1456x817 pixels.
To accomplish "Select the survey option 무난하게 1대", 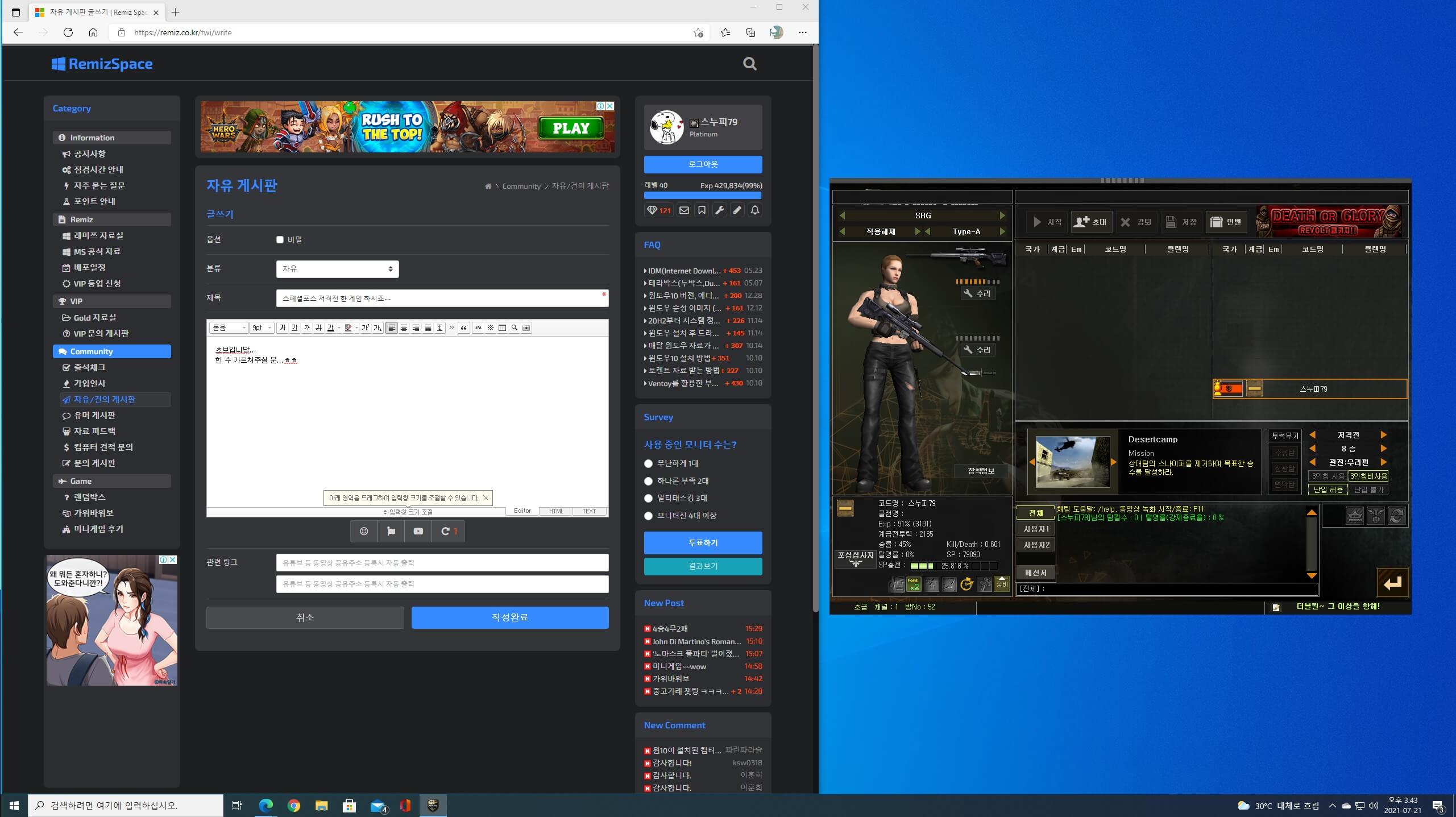I will click(x=648, y=464).
